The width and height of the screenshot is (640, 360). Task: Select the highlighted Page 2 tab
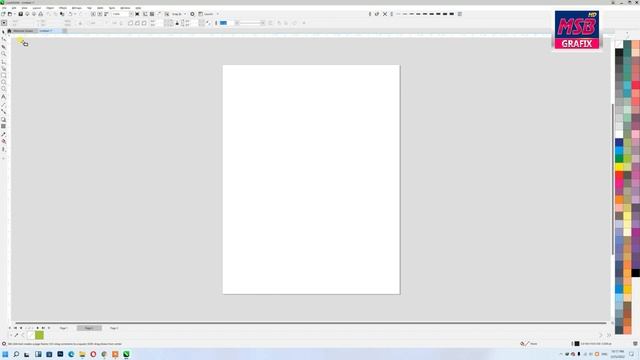(x=89, y=328)
